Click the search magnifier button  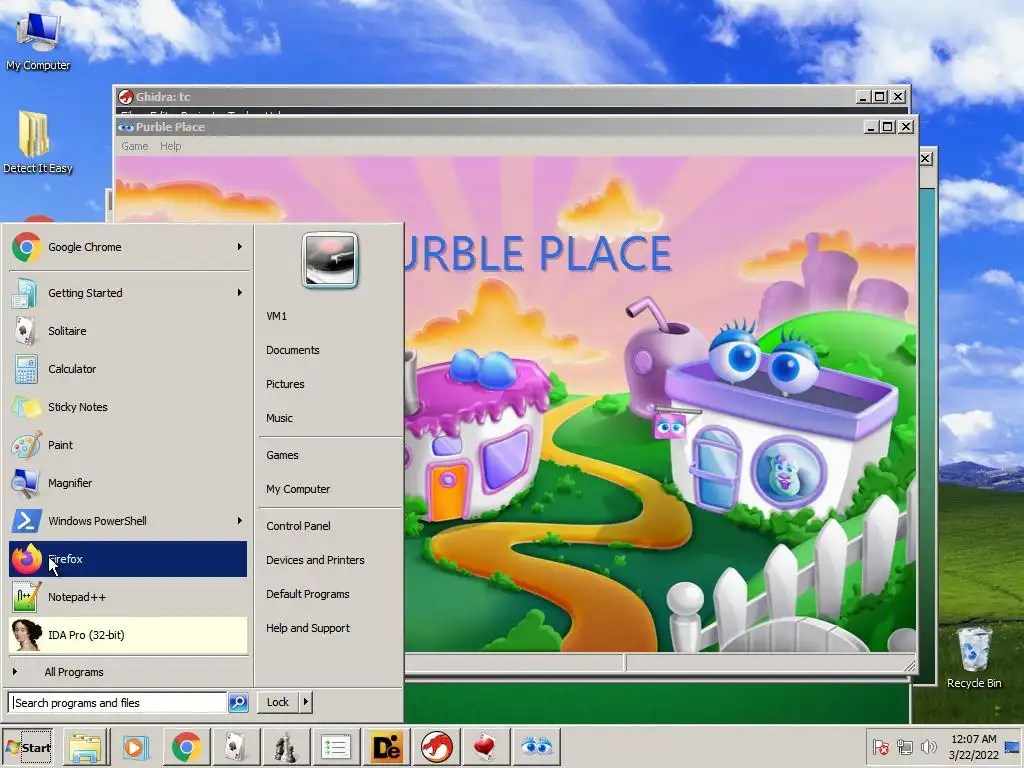point(238,703)
